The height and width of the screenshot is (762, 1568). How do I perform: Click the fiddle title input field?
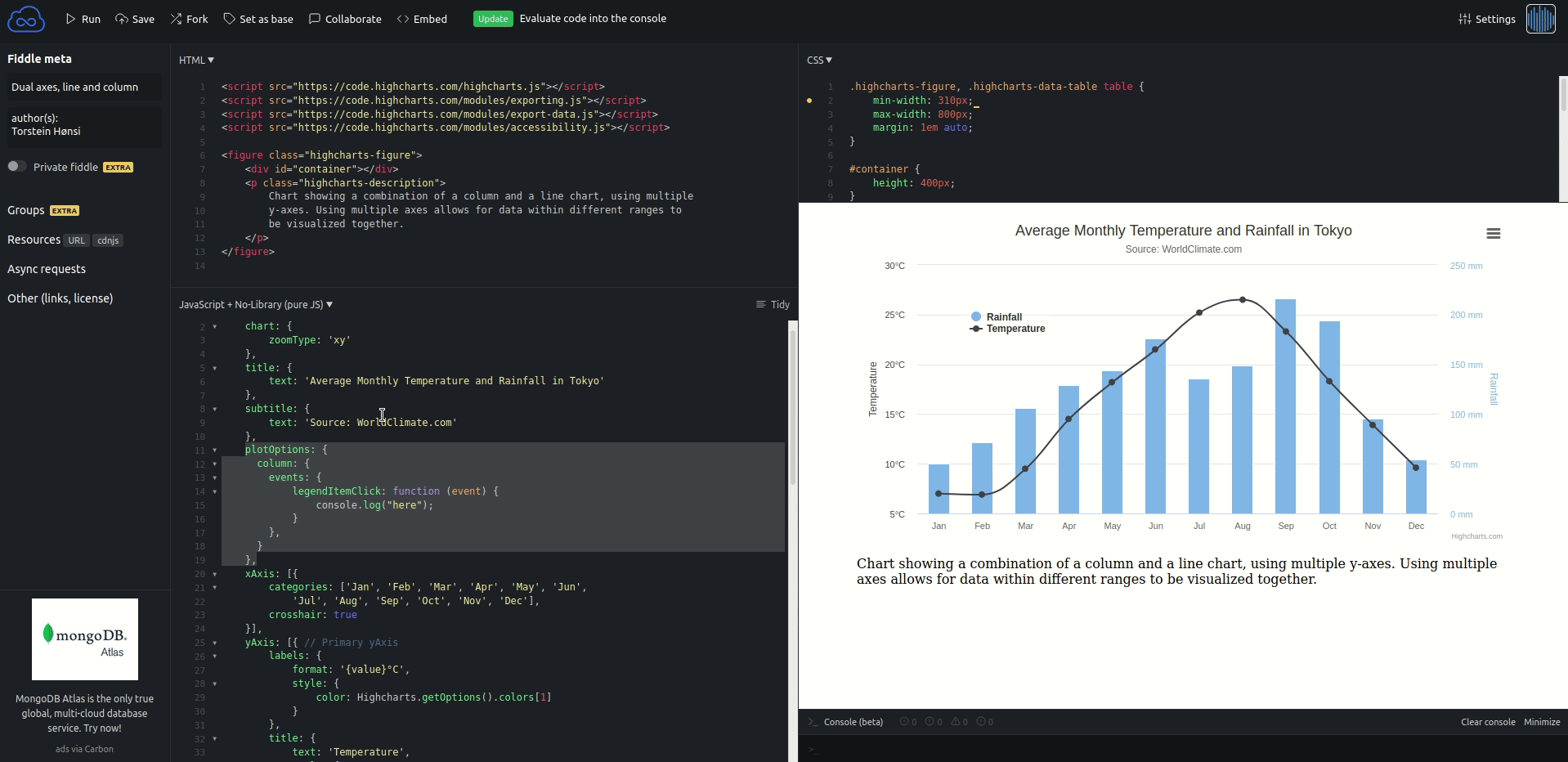pos(84,87)
